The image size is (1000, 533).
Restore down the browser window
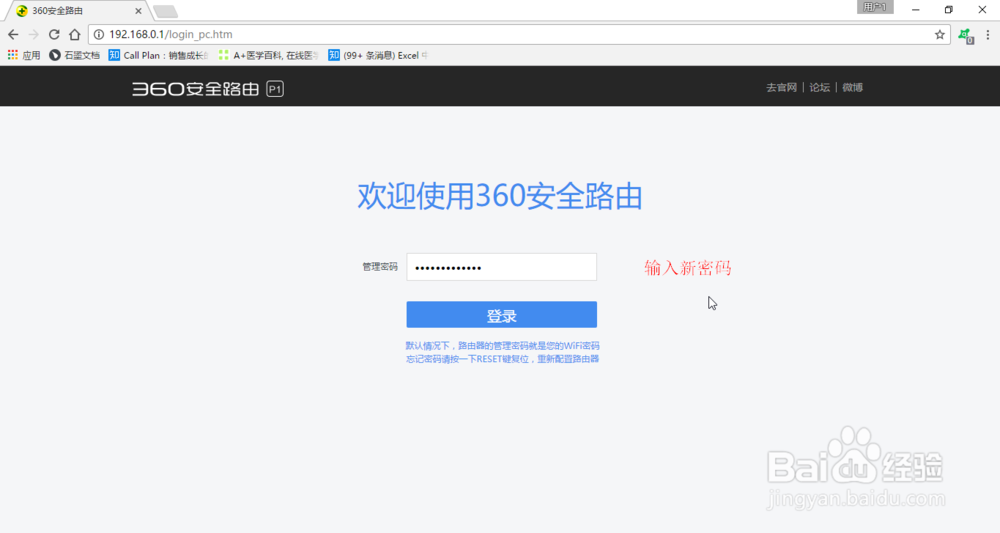[948, 10]
